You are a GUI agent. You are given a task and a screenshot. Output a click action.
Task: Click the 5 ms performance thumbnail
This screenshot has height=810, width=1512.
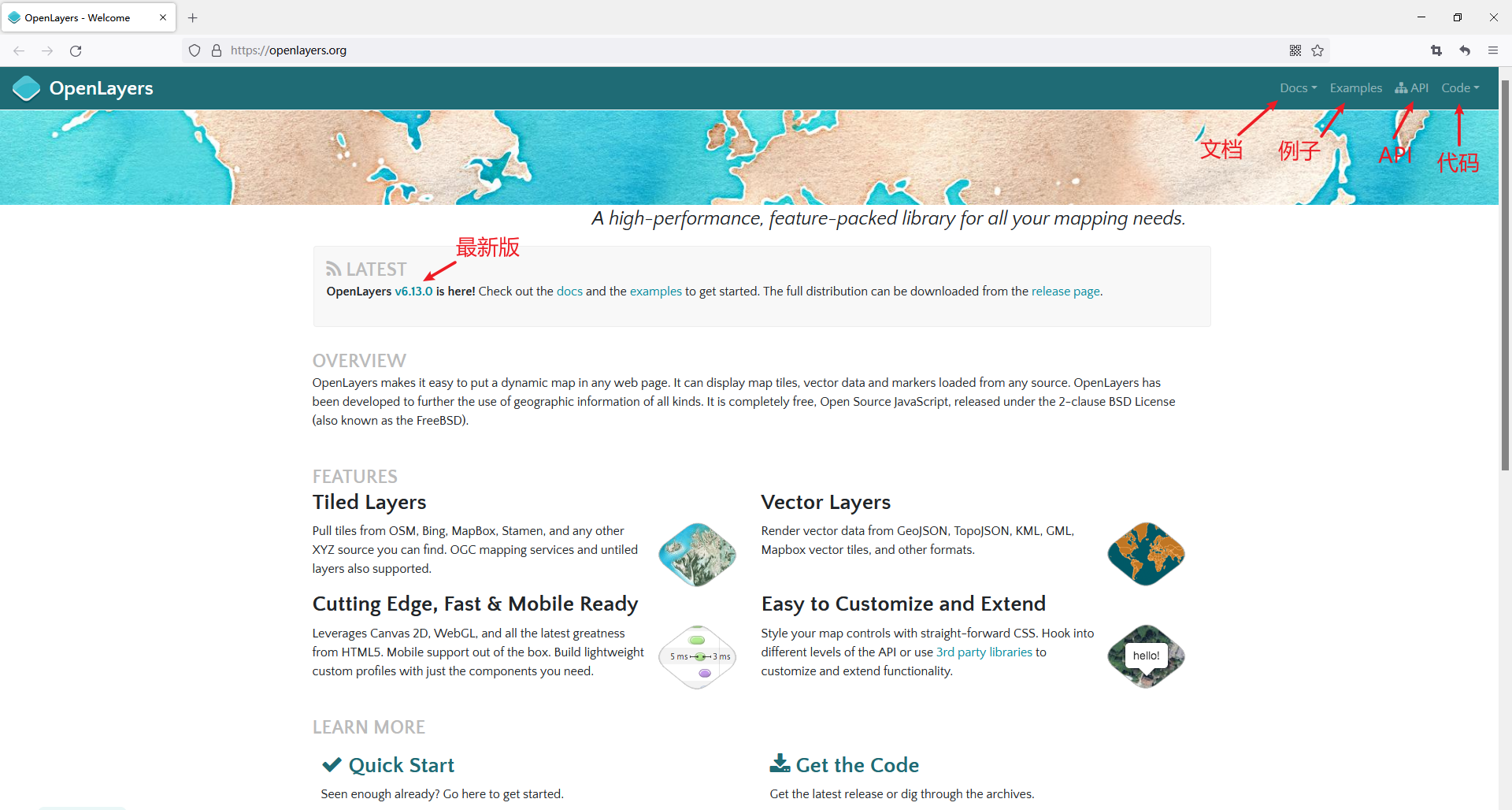(x=697, y=657)
